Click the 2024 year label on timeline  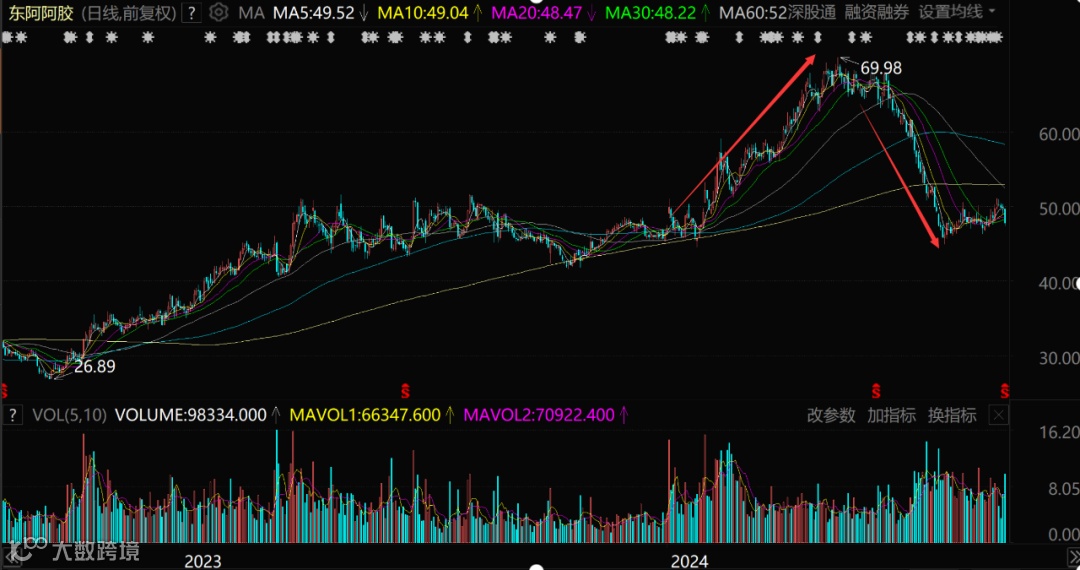tap(689, 561)
